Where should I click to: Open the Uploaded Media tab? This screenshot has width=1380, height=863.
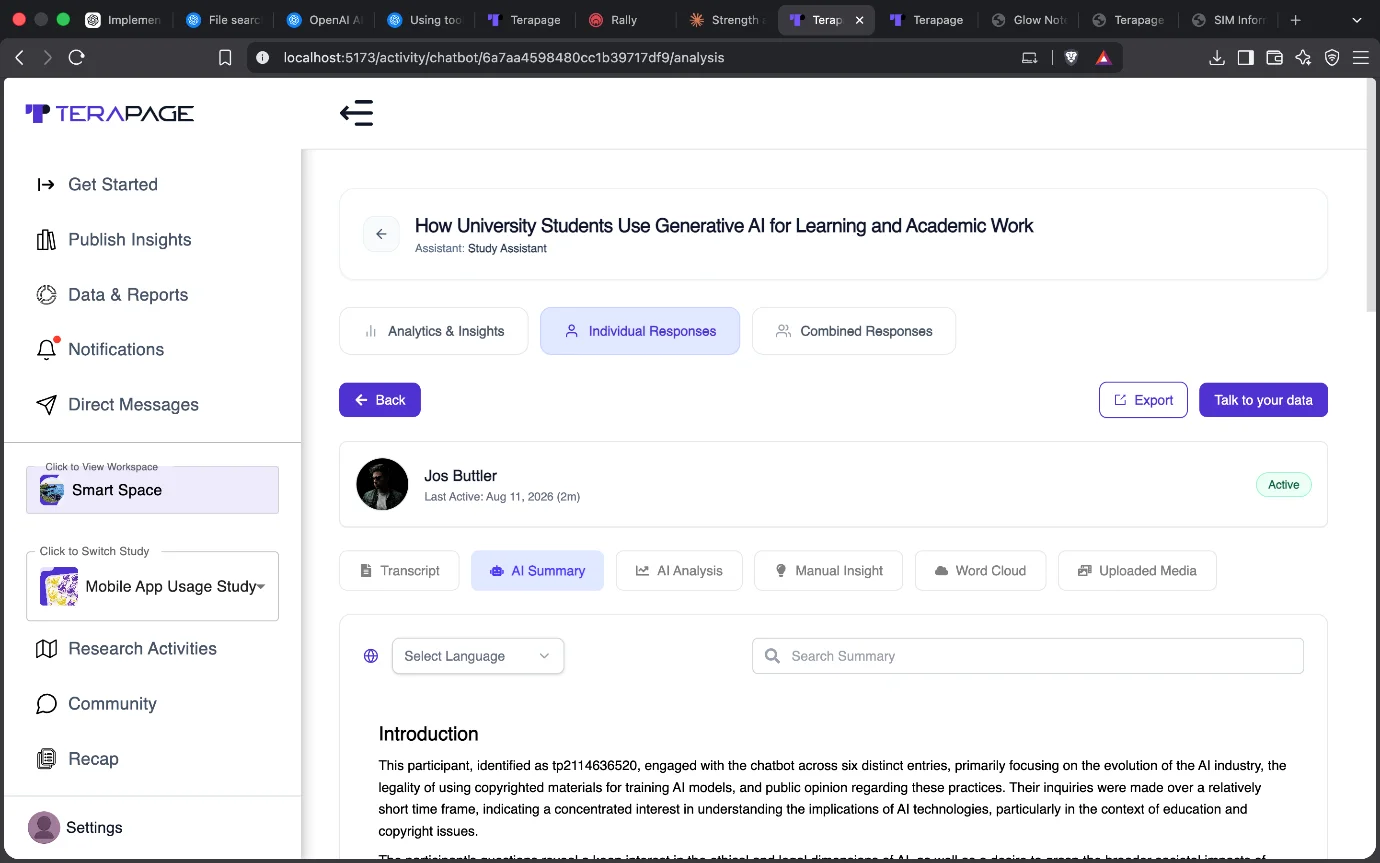(1137, 571)
